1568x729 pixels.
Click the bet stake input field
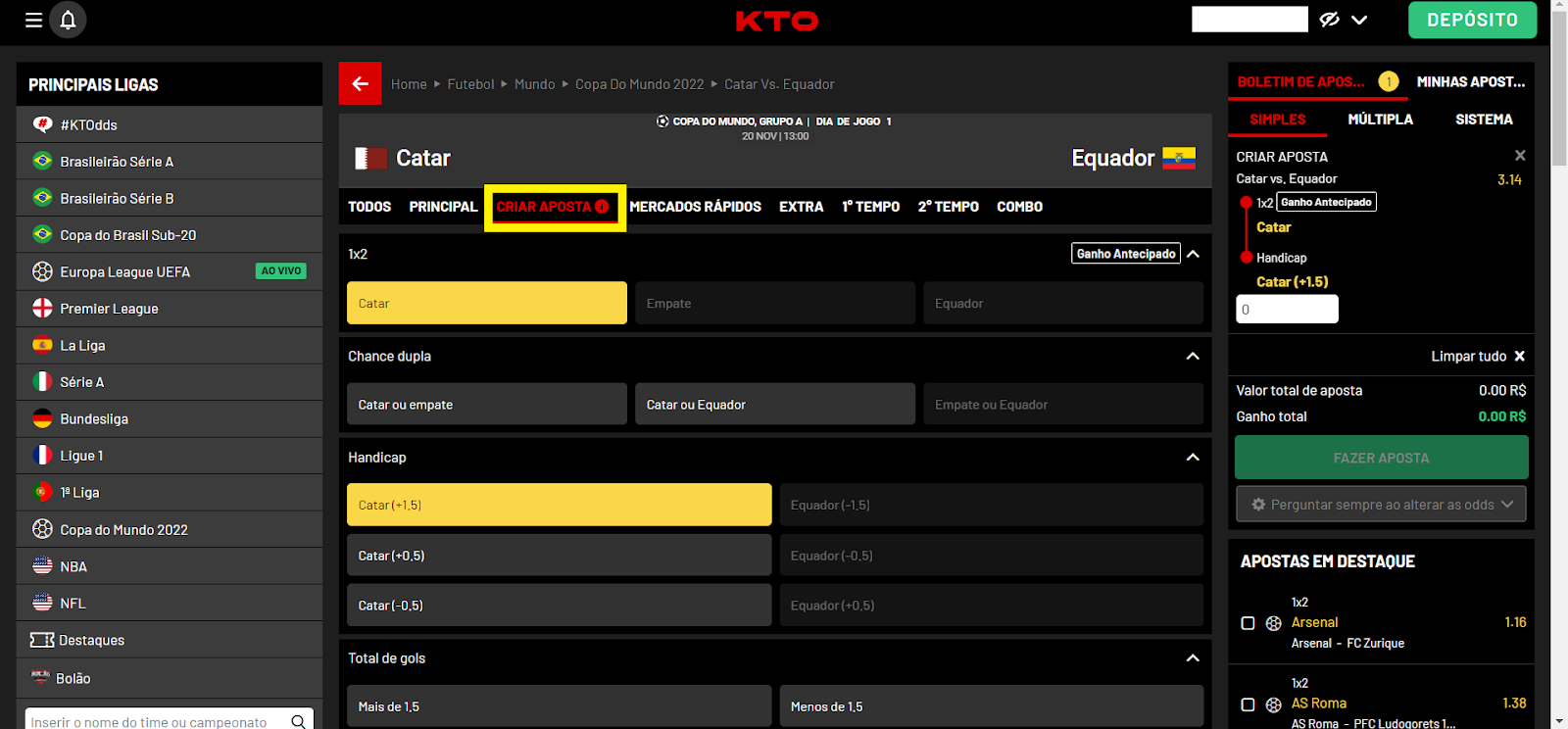pyautogui.click(x=1287, y=310)
